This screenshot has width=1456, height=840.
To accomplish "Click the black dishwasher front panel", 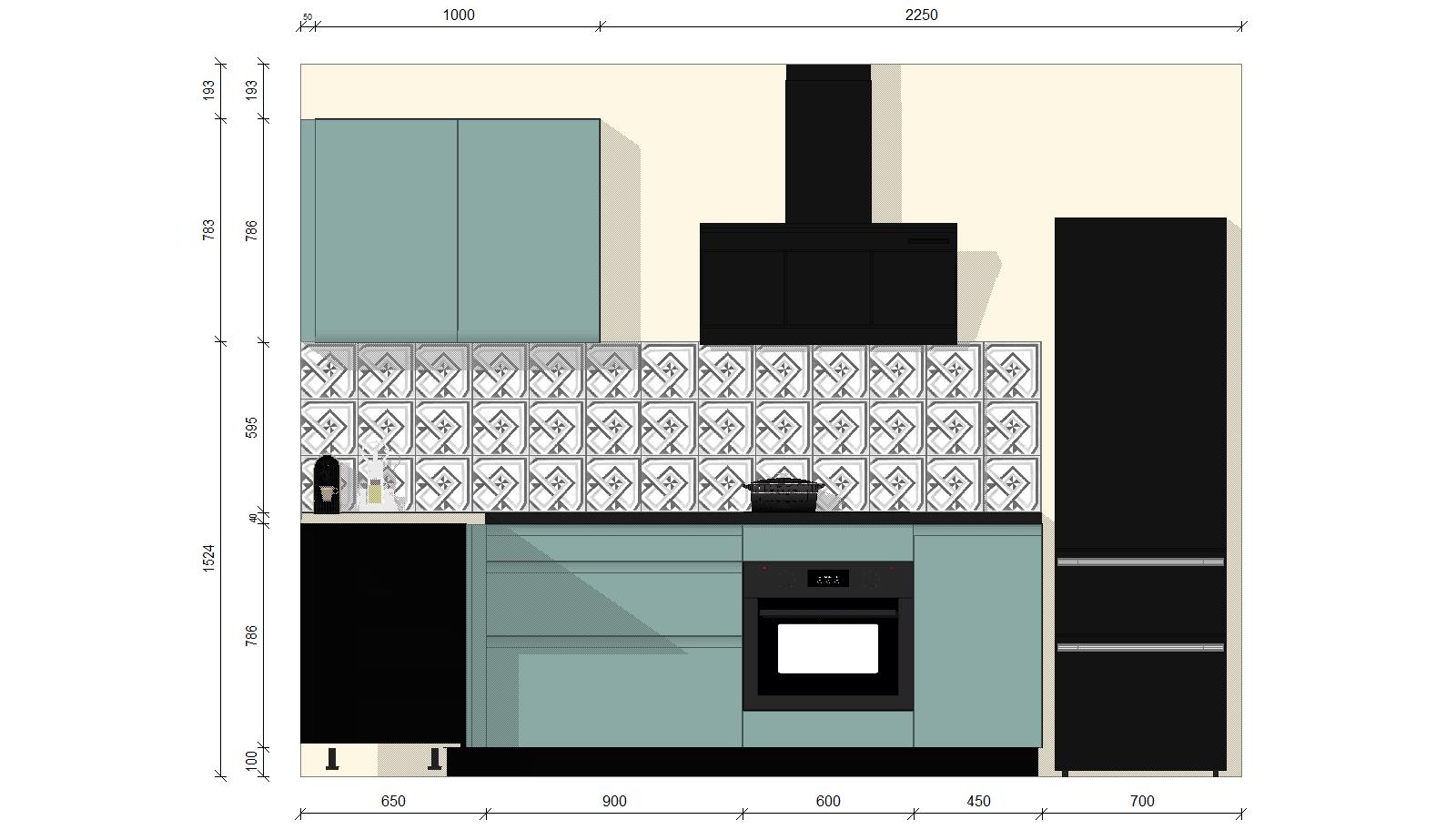I will tap(383, 633).
